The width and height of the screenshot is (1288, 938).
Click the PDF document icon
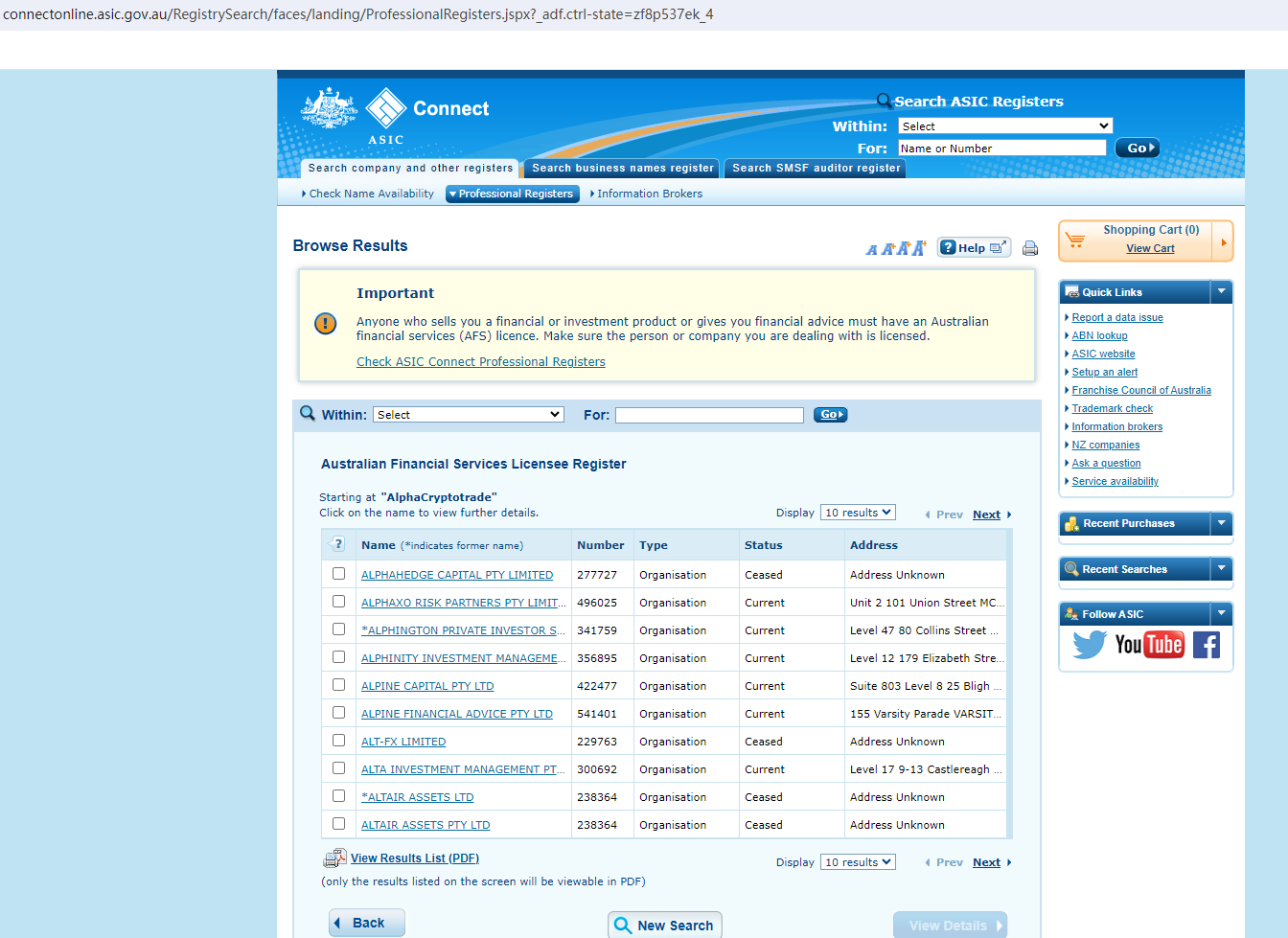334,858
